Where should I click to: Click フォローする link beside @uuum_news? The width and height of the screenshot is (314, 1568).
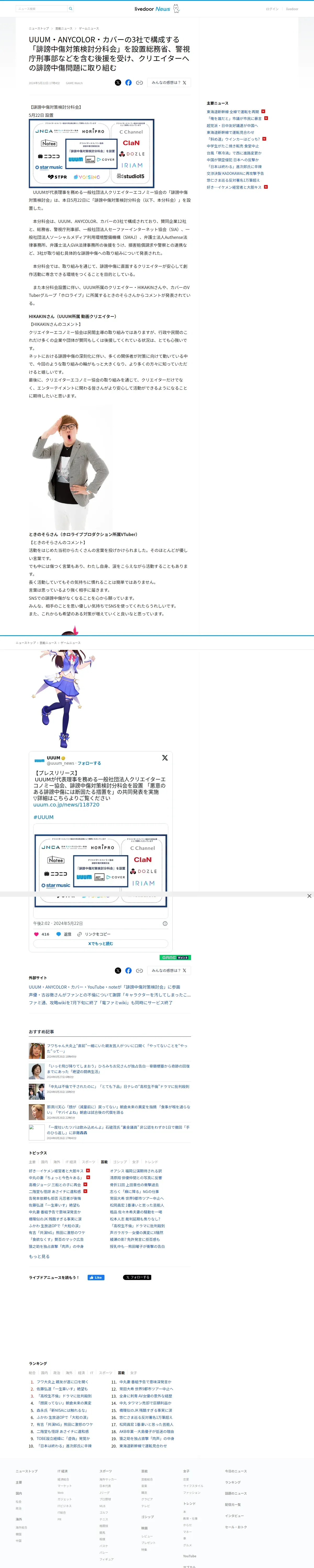click(x=89, y=763)
